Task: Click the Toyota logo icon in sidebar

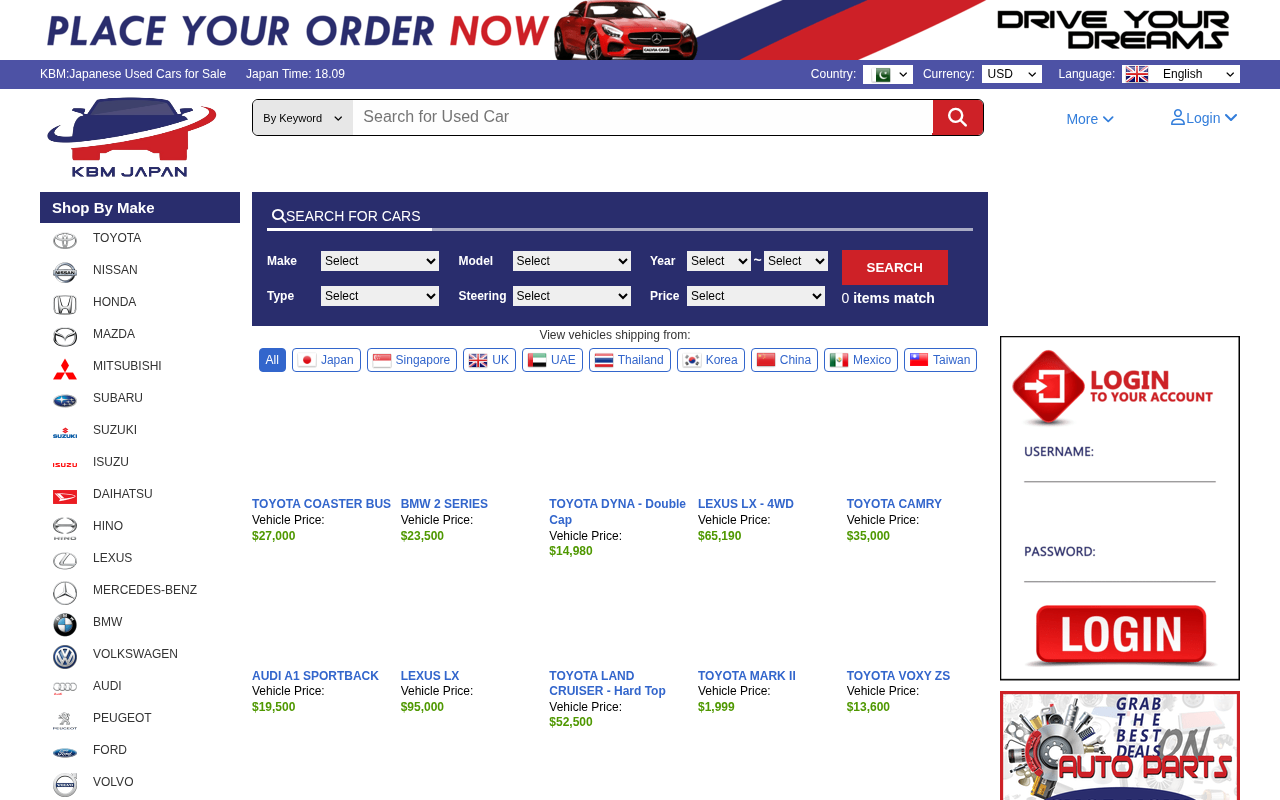Action: pyautogui.click(x=65, y=240)
